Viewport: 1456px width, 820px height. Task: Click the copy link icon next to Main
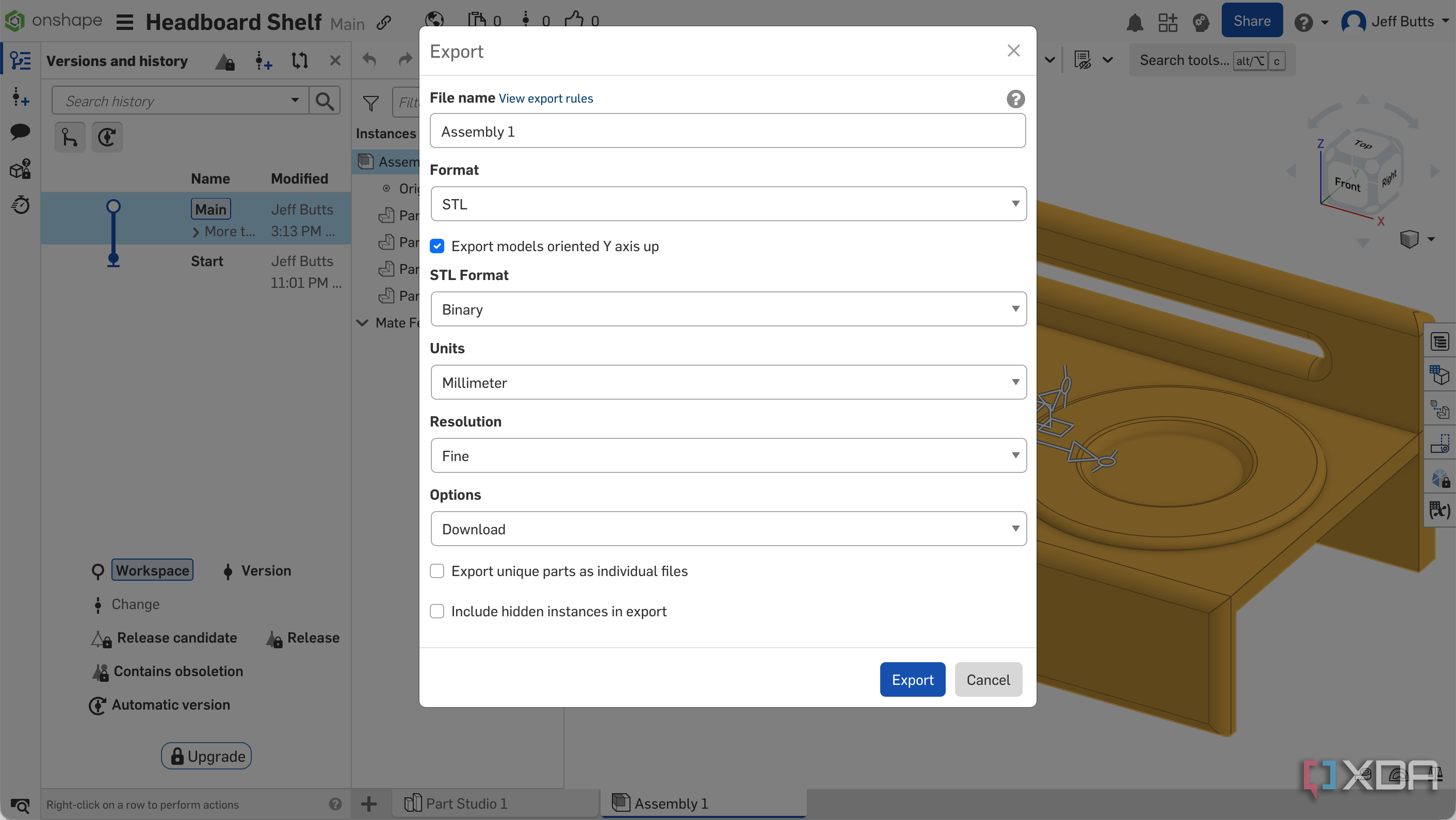[x=384, y=23]
